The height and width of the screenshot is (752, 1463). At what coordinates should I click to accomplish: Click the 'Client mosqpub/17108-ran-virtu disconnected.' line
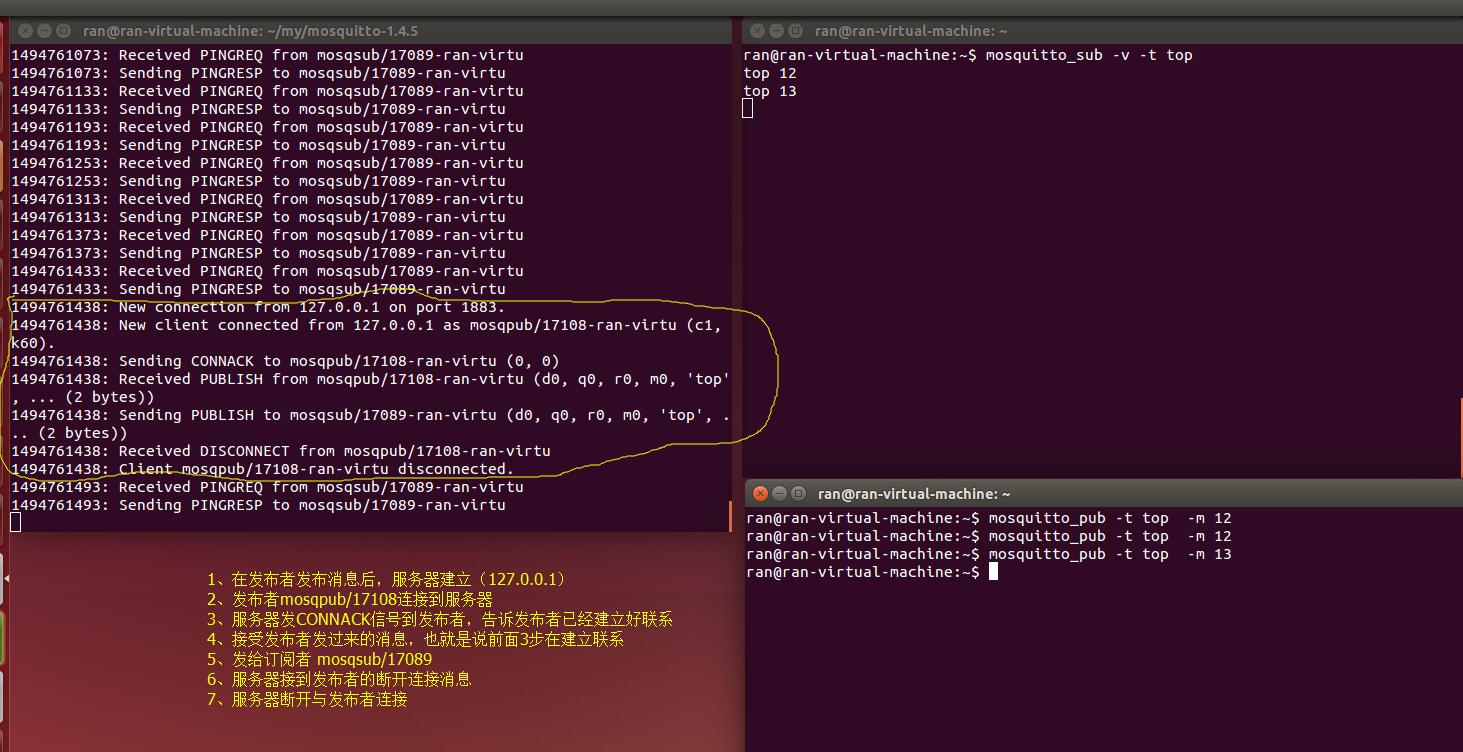pos(262,469)
